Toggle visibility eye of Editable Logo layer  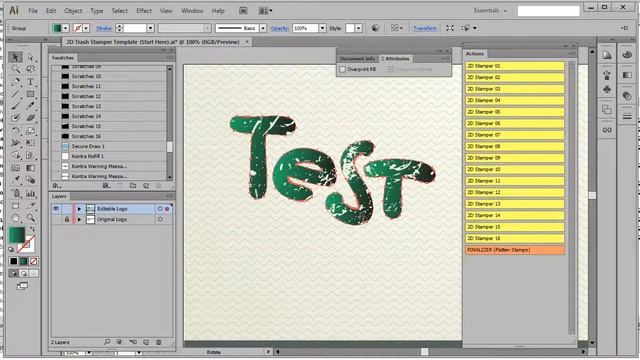(x=56, y=209)
